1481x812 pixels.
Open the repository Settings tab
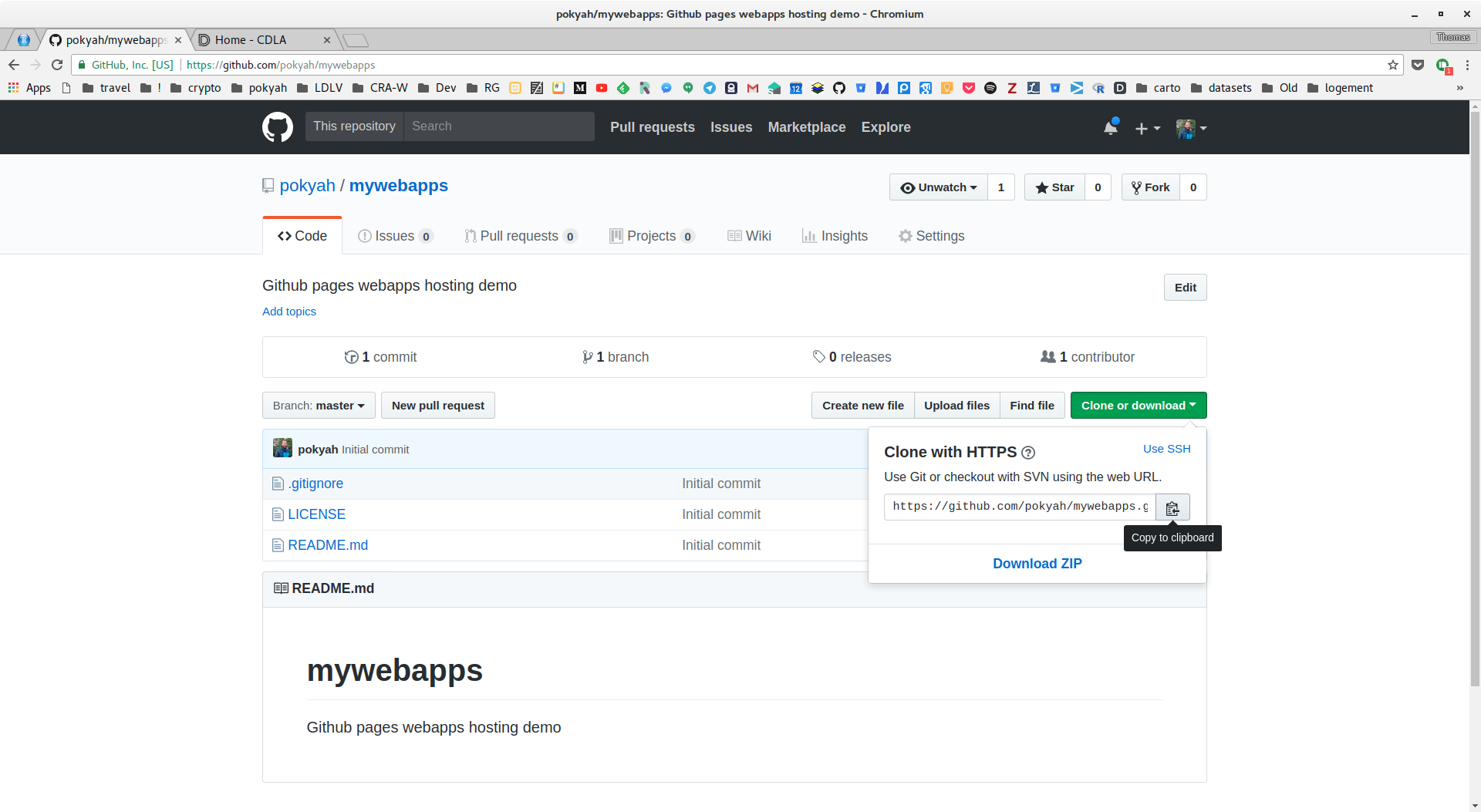tap(932, 236)
